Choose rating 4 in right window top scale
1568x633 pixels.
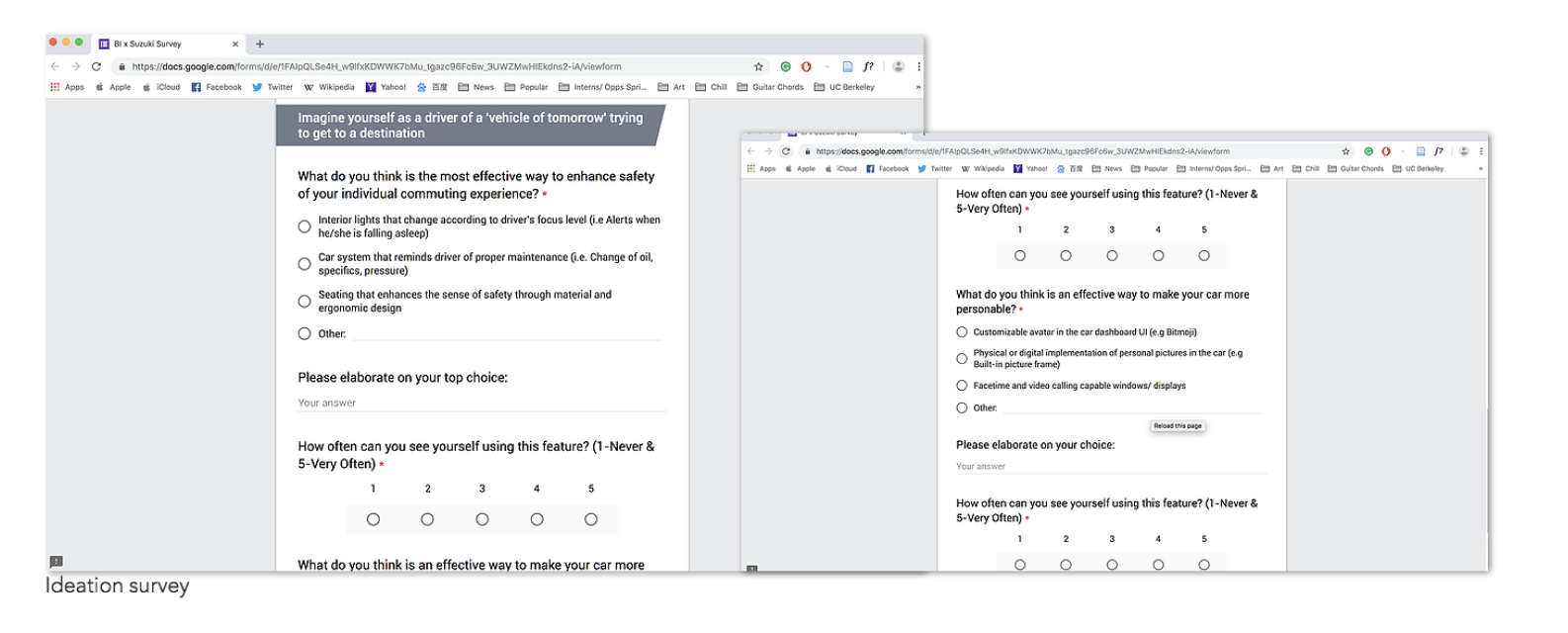(x=1158, y=255)
